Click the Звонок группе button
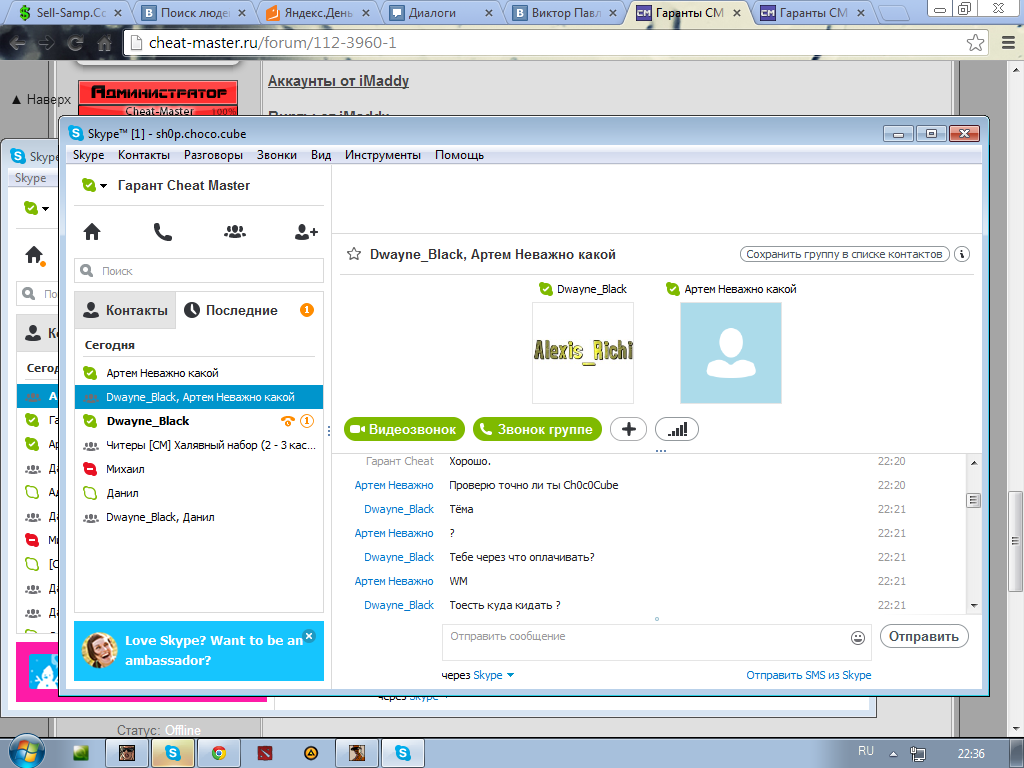The image size is (1024, 768). point(537,429)
